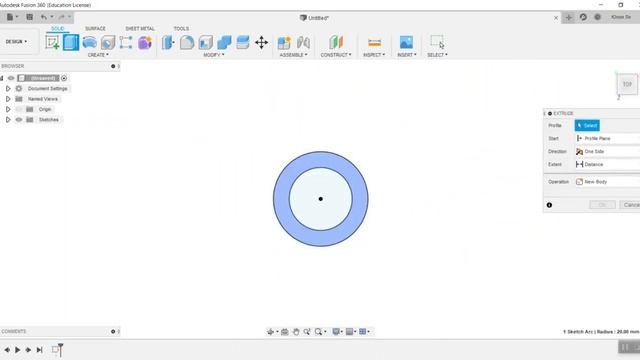Select the Offset Plane construct tool
The image size is (640, 360).
336,42
